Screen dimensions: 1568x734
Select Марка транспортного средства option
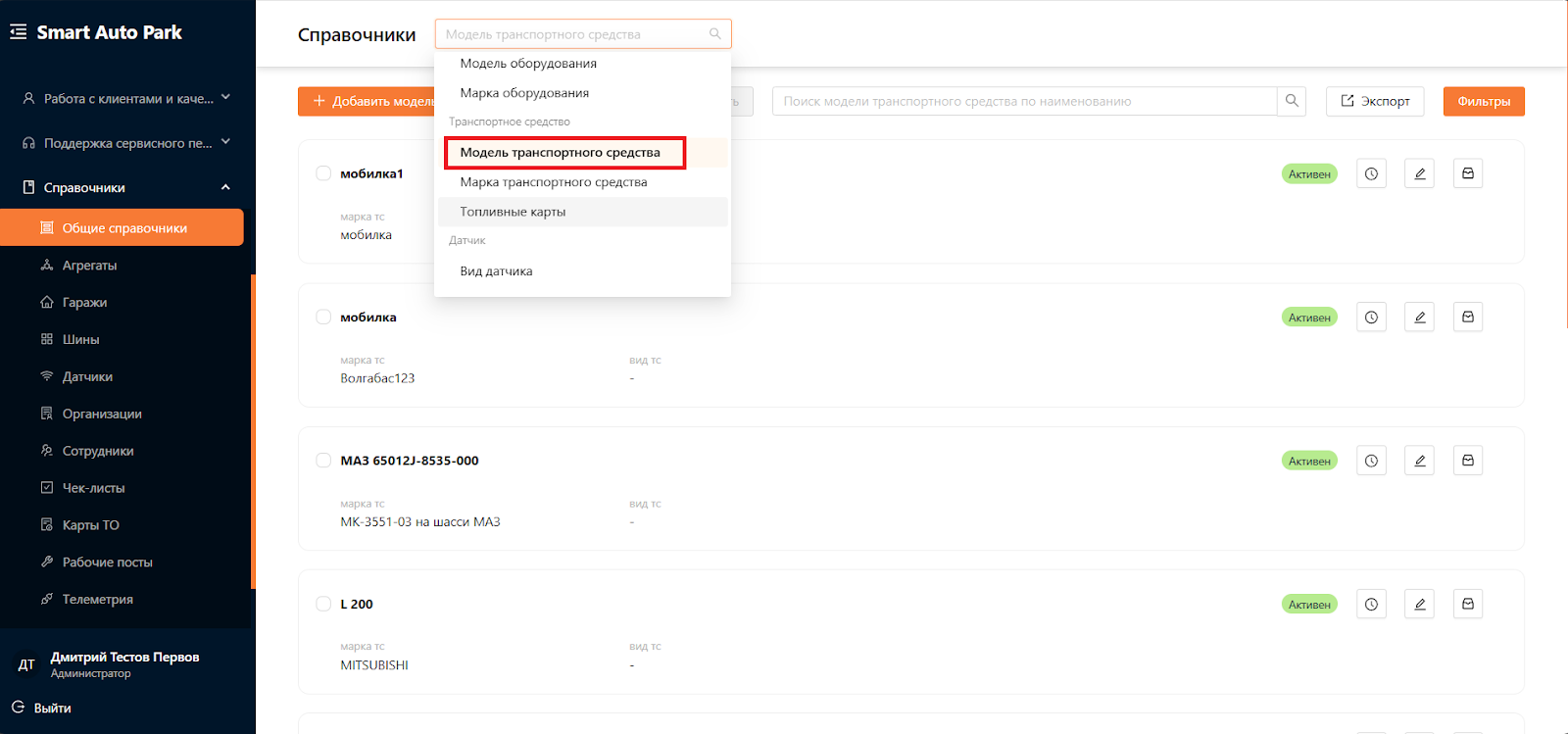coord(554,182)
